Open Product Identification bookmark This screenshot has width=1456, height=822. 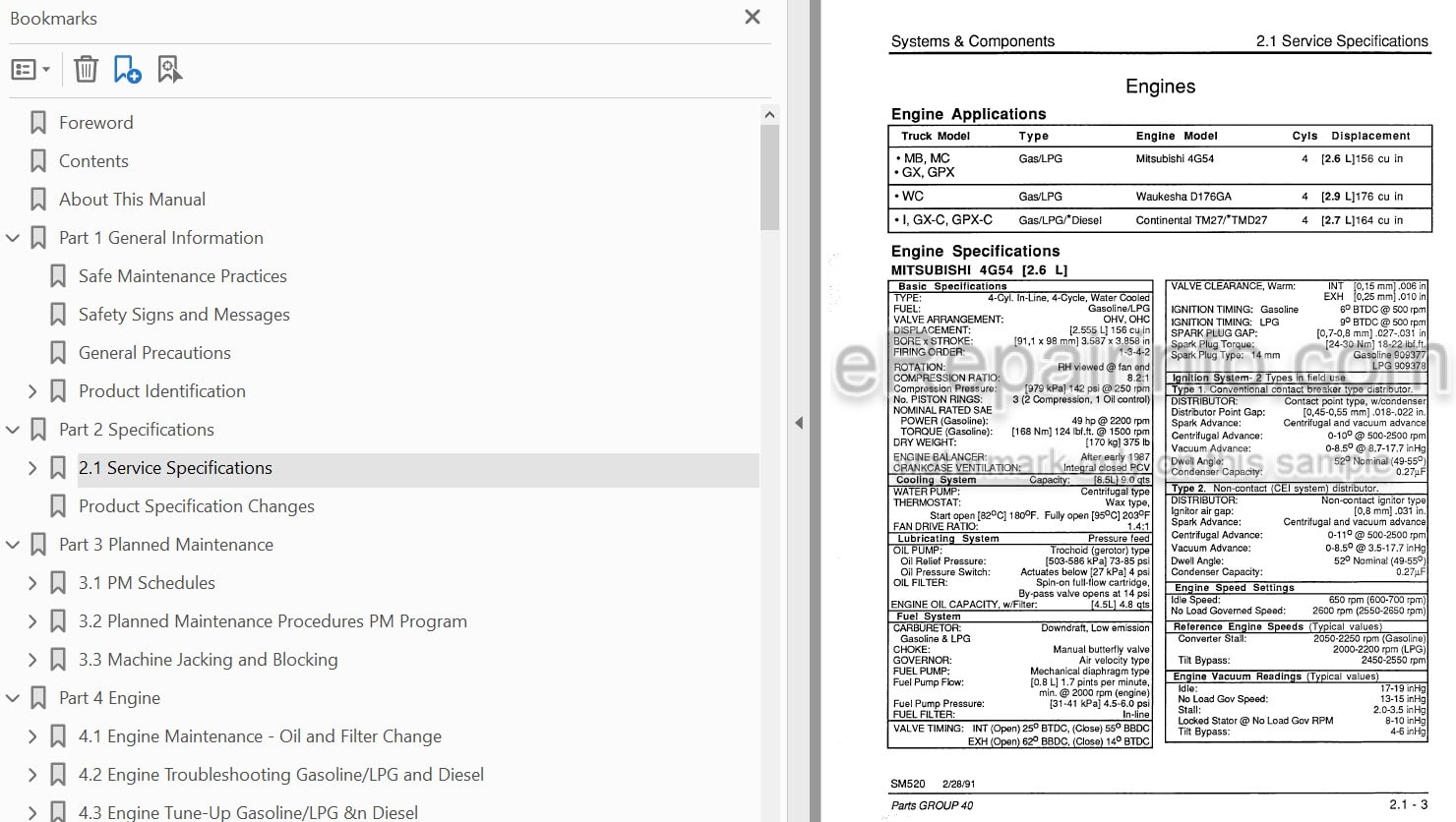[x=162, y=391]
